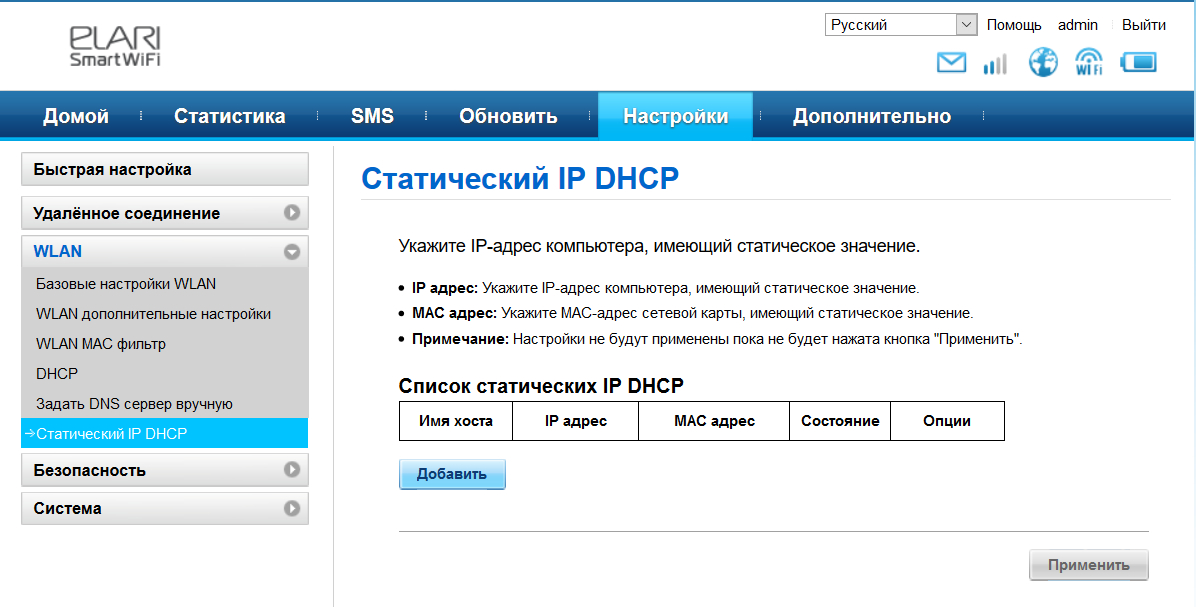
Task: Click the WiFi status icon
Action: (1088, 63)
